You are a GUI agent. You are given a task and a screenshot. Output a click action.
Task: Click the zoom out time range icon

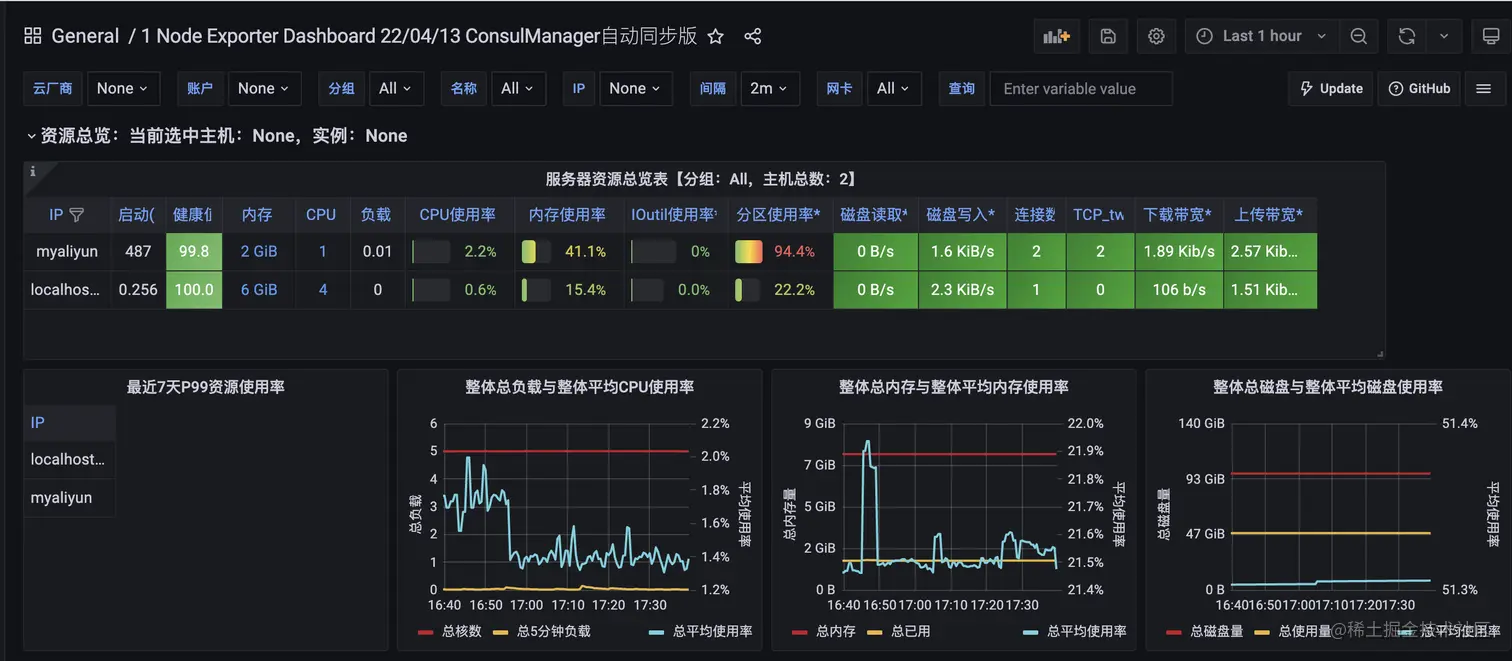1358,35
